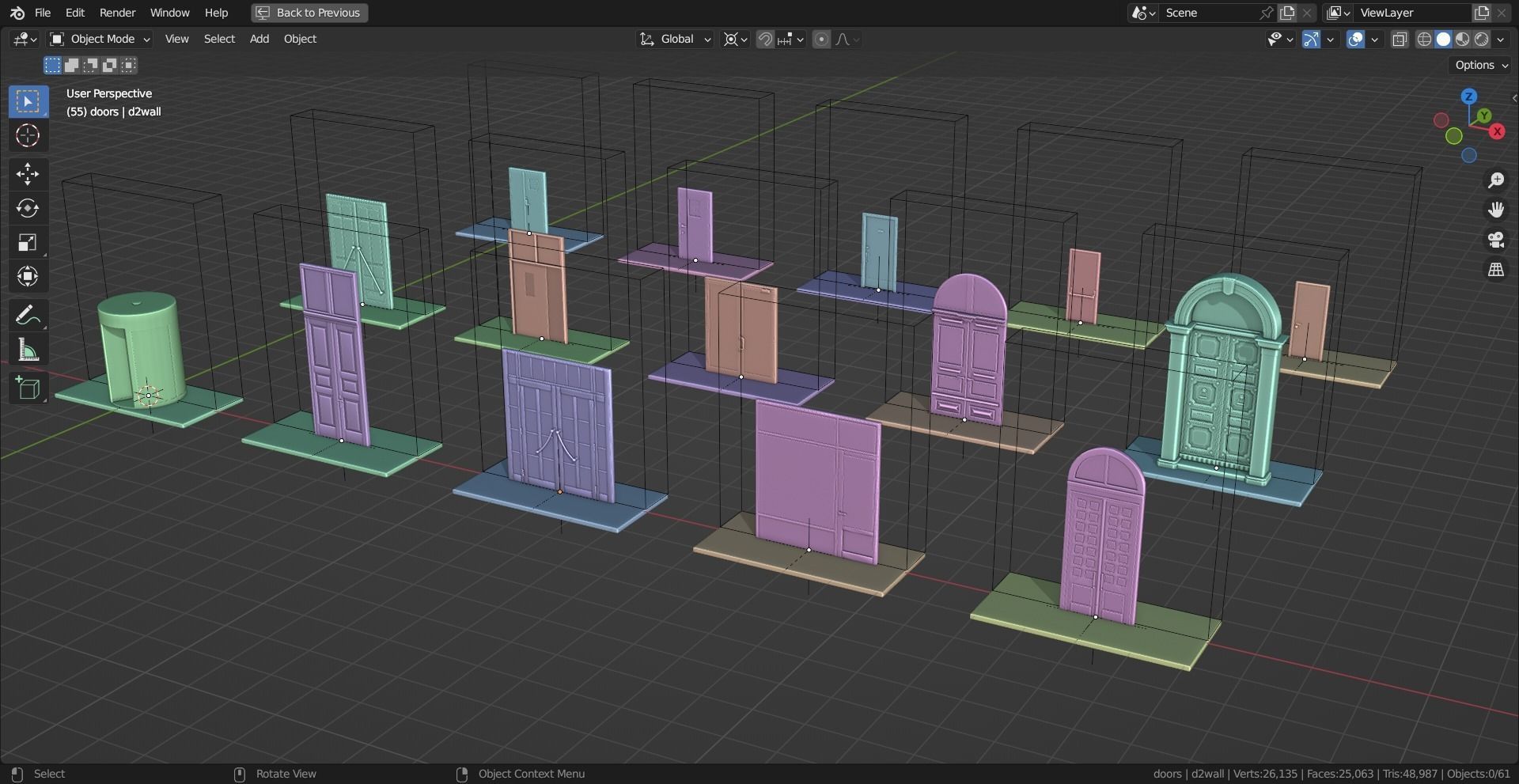
Task: Select the Scale tool
Action: (x=28, y=242)
